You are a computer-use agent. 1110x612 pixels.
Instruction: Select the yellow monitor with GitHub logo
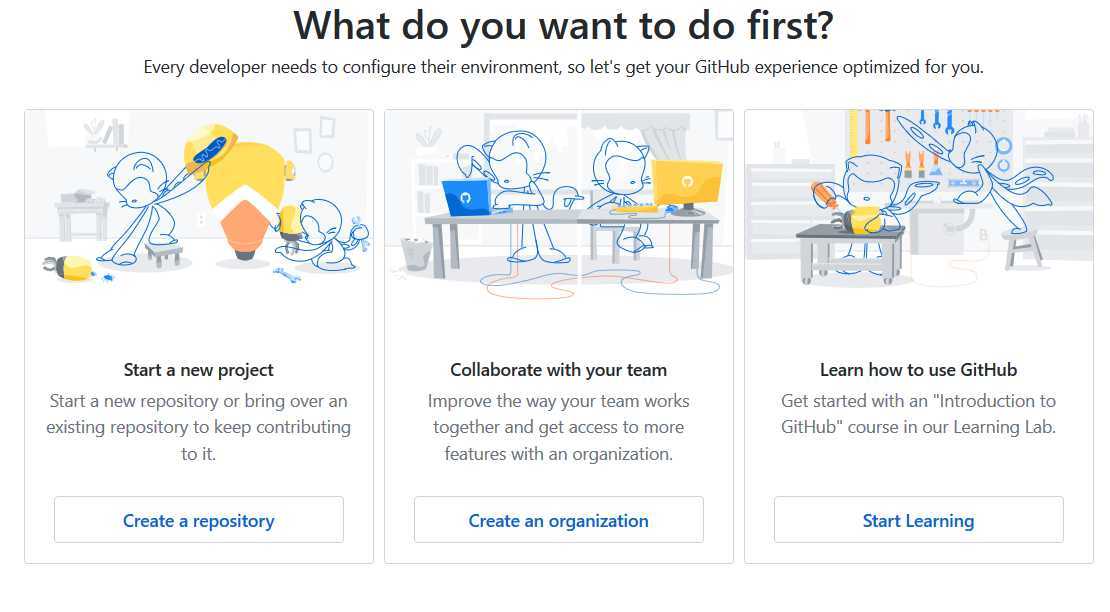point(687,183)
